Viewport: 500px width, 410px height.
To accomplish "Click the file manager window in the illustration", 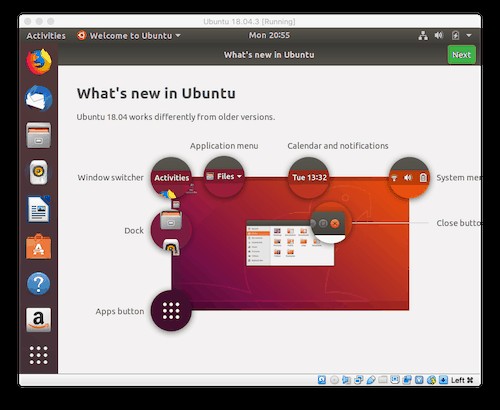I will tap(290, 243).
